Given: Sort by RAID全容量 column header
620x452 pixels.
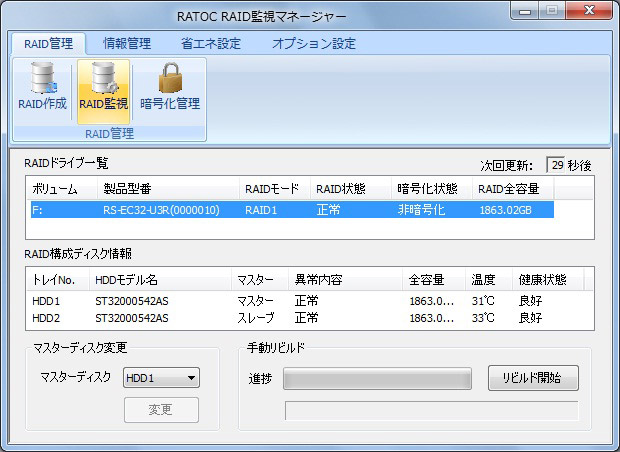Looking at the screenshot, I should point(513,189).
